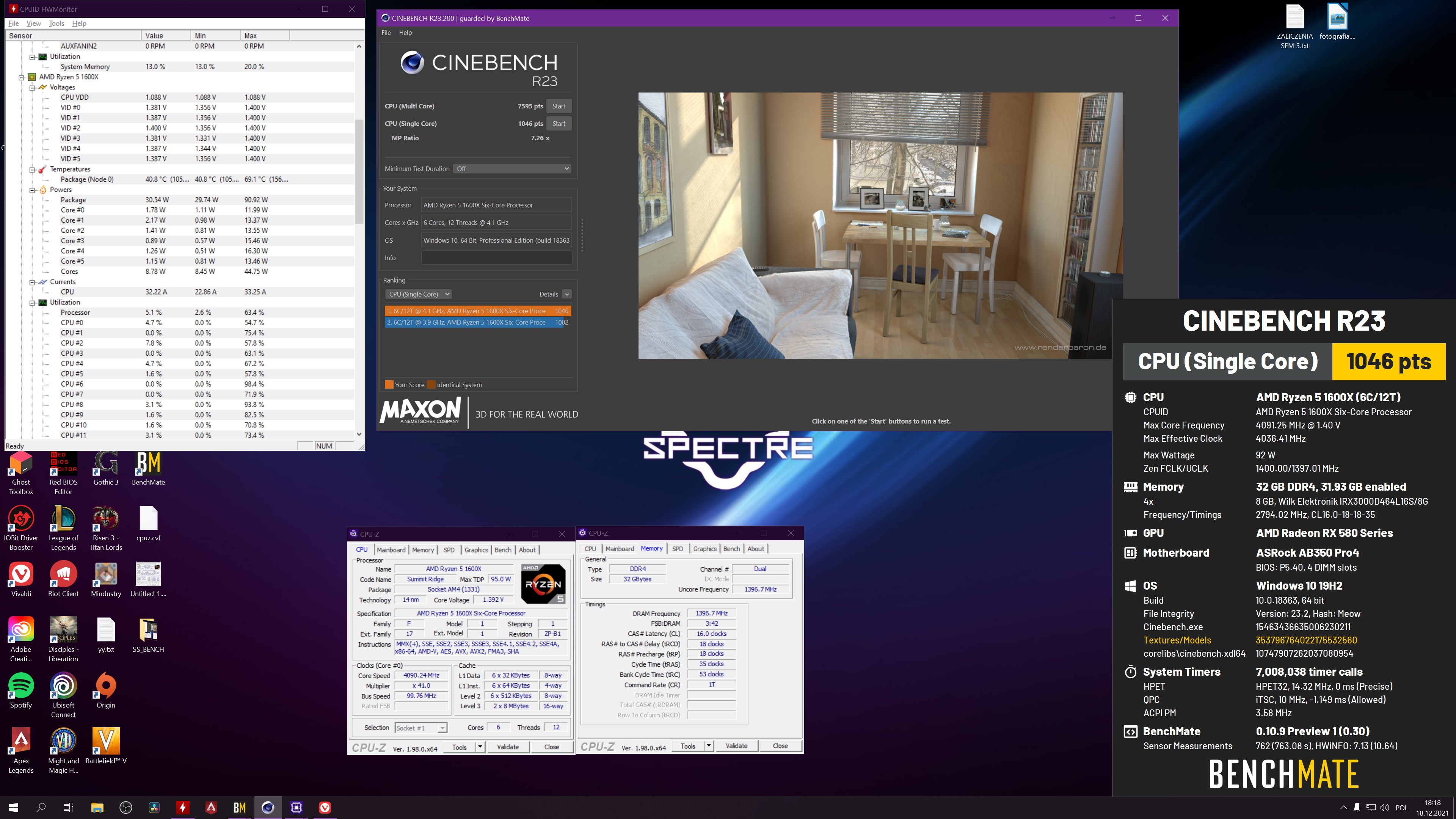1456x819 pixels.
Task: Open Minimum Test Duration dropdown
Action: point(512,168)
